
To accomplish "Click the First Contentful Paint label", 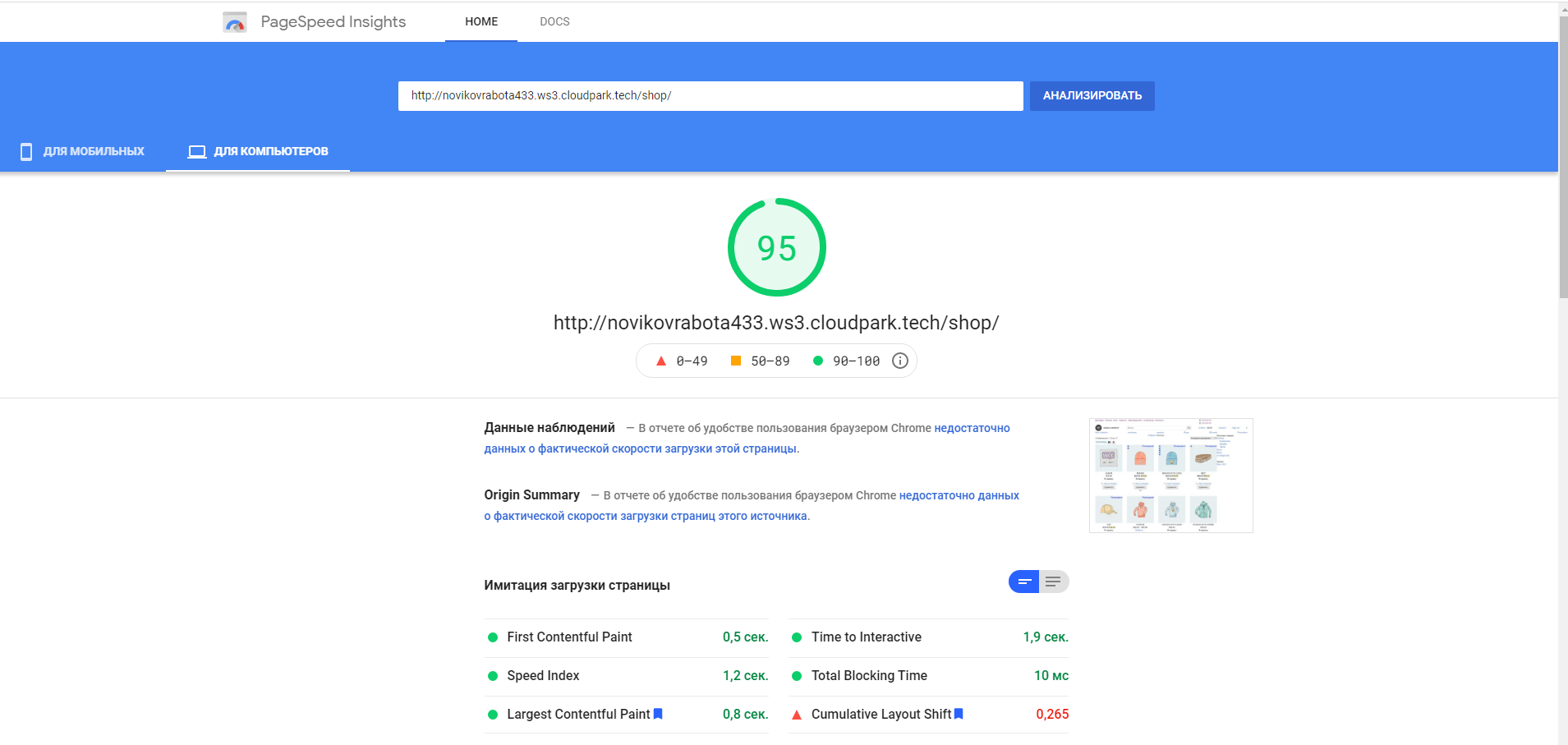I will [570, 637].
